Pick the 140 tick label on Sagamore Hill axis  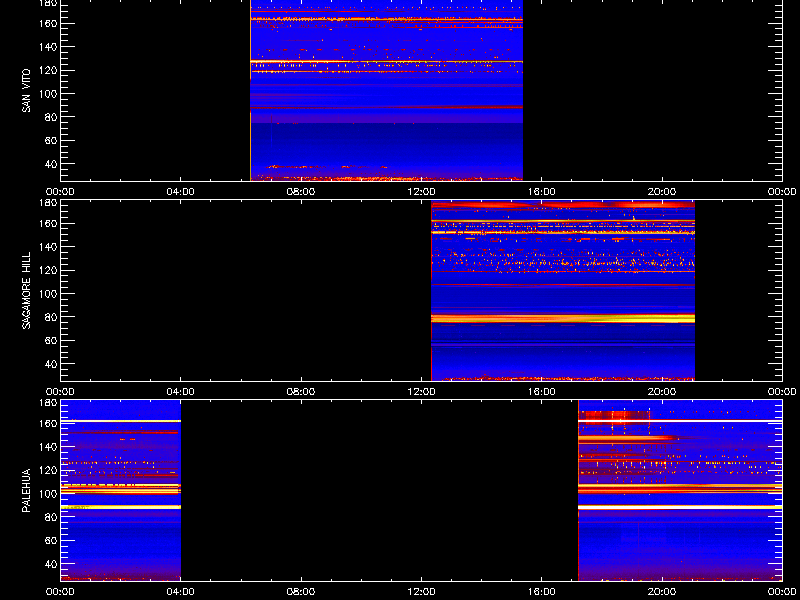pyautogui.click(x=50, y=247)
